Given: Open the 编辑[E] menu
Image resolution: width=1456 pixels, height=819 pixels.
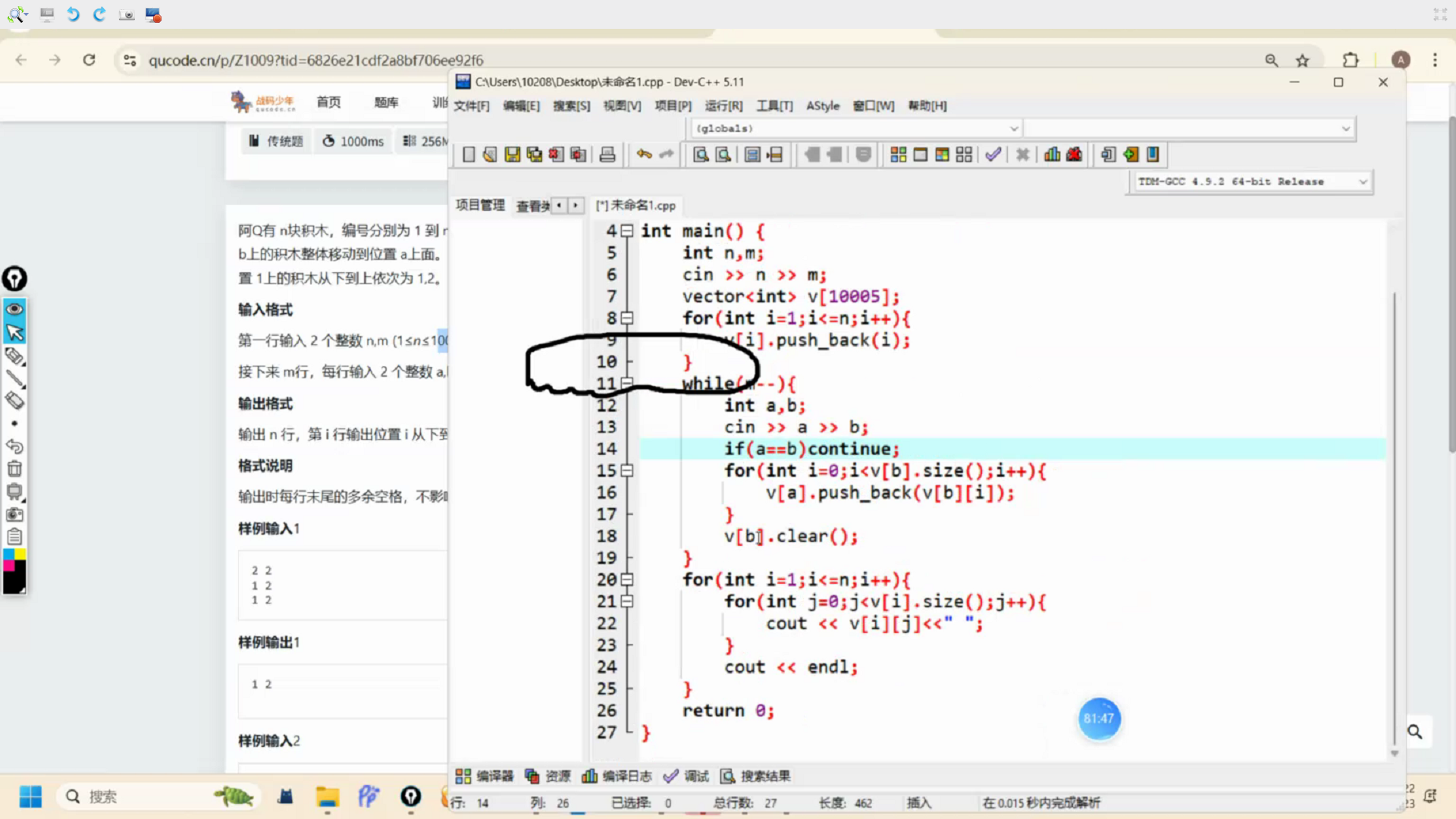Looking at the screenshot, I should [522, 105].
